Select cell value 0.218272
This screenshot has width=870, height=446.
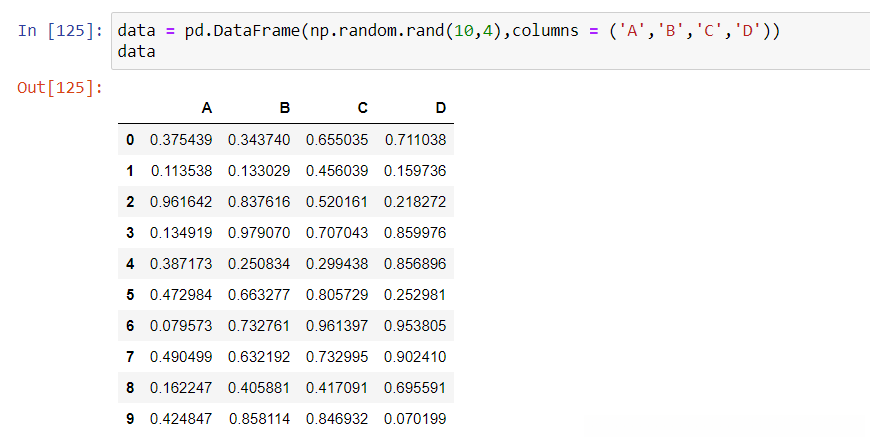(x=415, y=202)
